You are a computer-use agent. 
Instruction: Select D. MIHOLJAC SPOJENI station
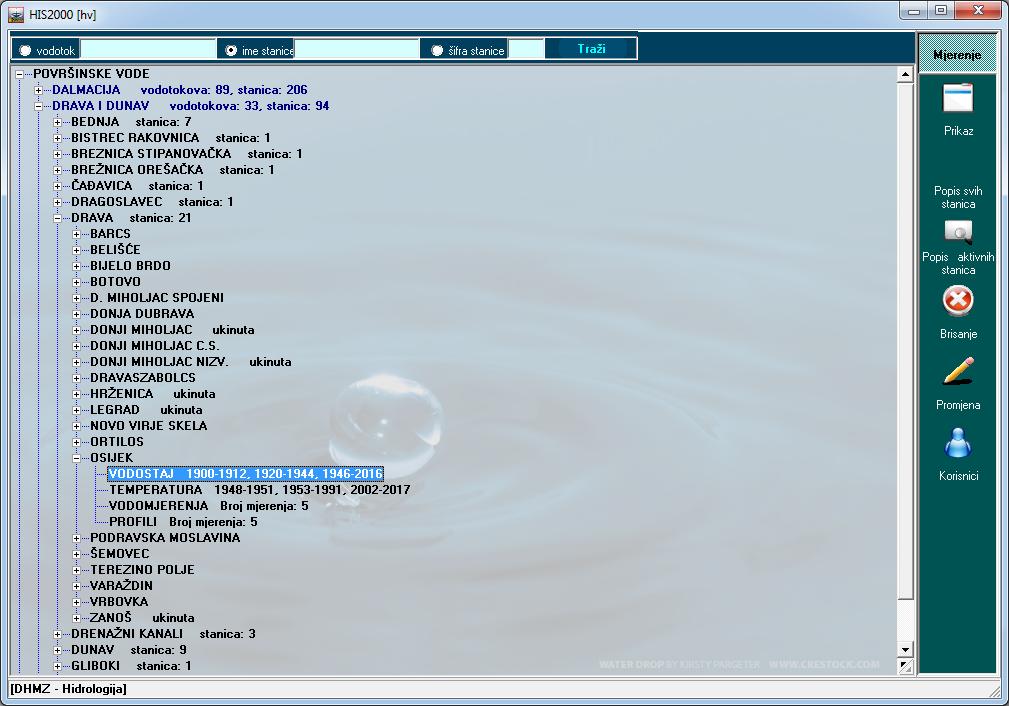[x=157, y=298]
